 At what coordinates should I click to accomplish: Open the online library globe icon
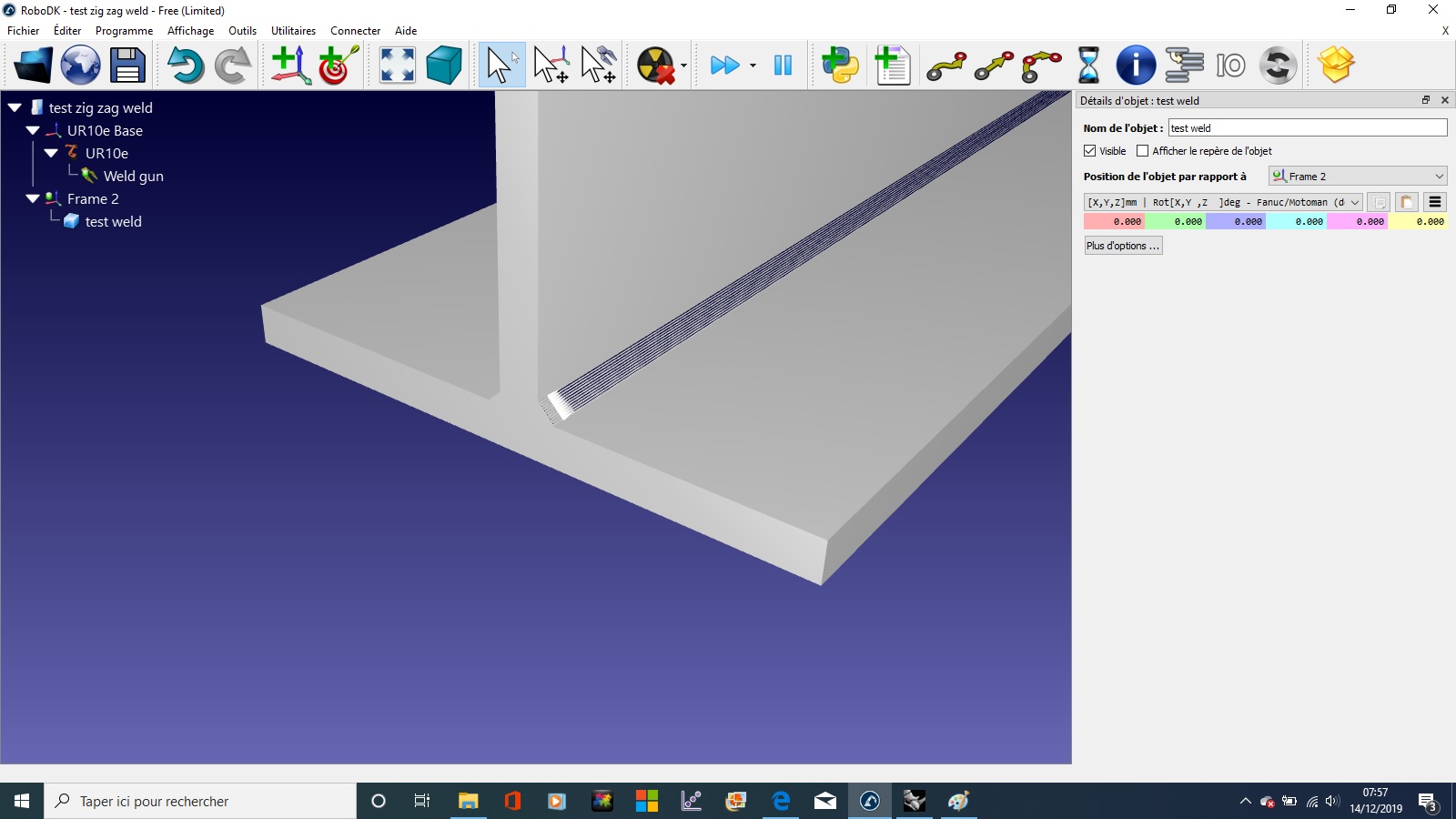click(81, 65)
